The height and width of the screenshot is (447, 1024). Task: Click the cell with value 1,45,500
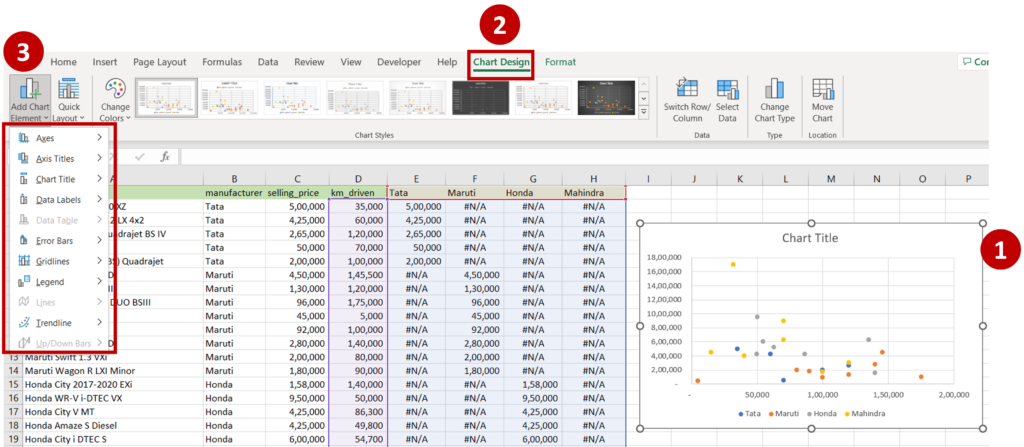358,274
